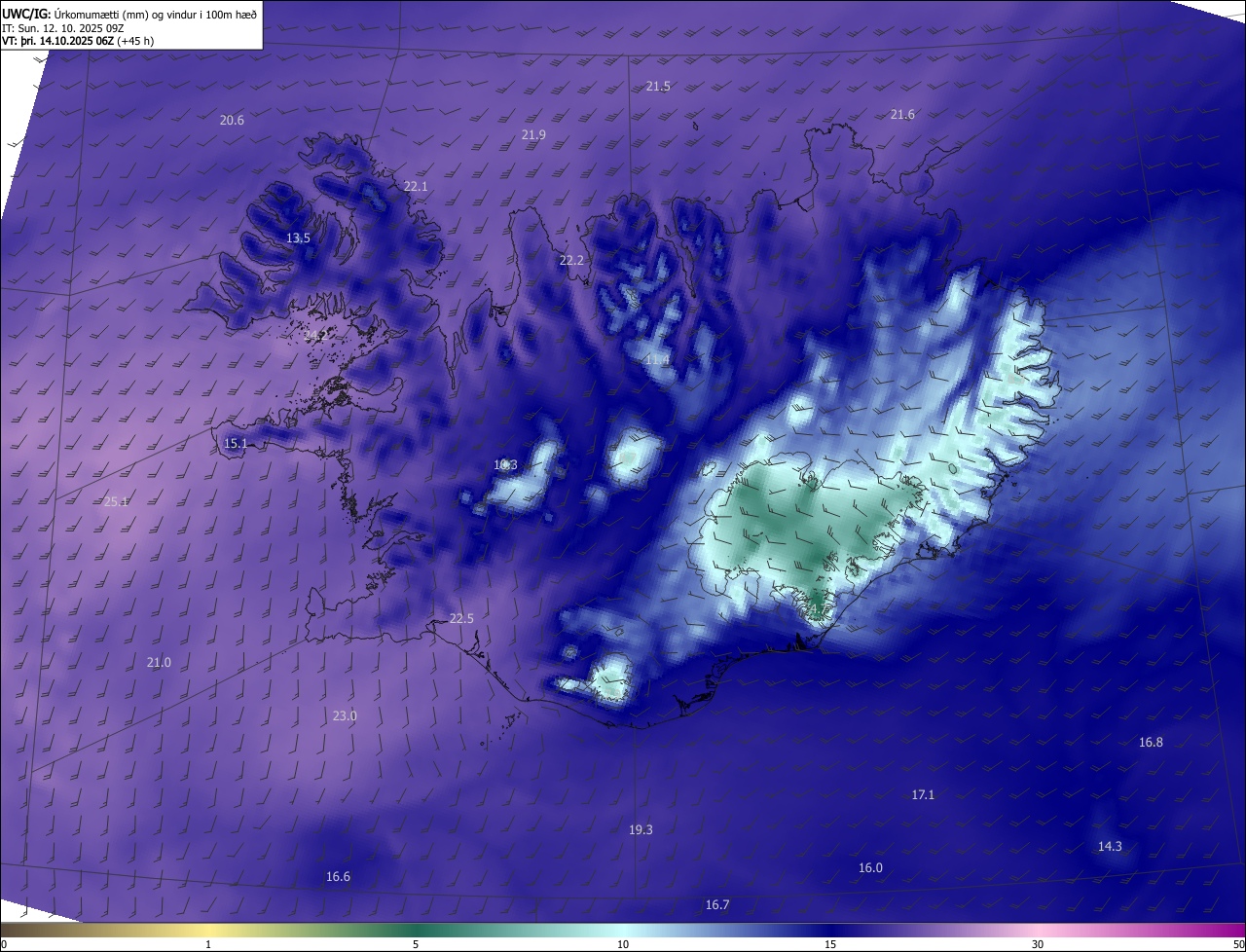This screenshot has width=1246, height=952.
Task: Click the color scale tick labeled 10
Action: click(x=623, y=944)
